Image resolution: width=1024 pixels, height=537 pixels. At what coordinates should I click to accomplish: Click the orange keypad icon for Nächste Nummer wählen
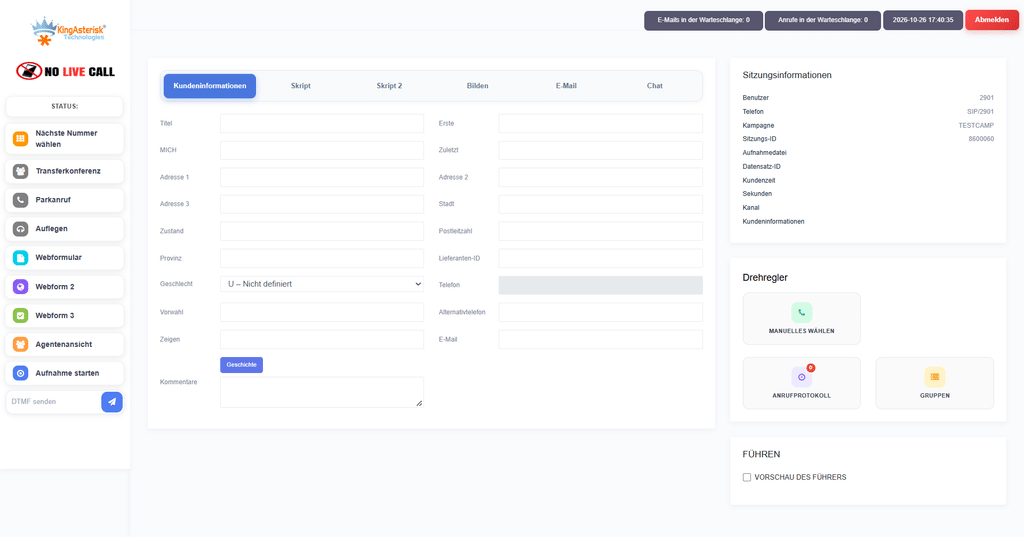pos(20,138)
